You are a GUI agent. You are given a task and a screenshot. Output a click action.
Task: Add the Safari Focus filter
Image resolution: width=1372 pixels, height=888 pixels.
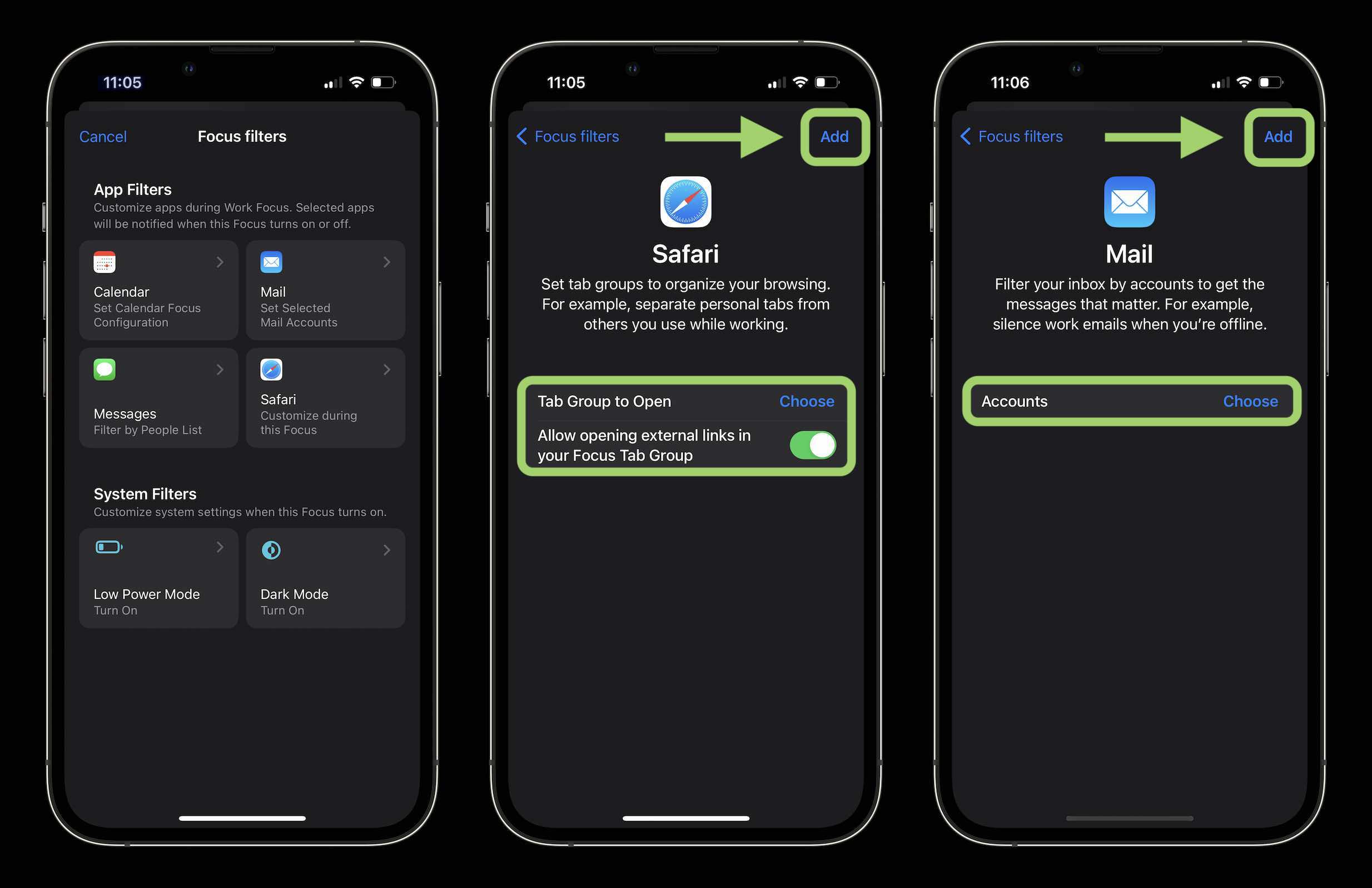point(834,136)
